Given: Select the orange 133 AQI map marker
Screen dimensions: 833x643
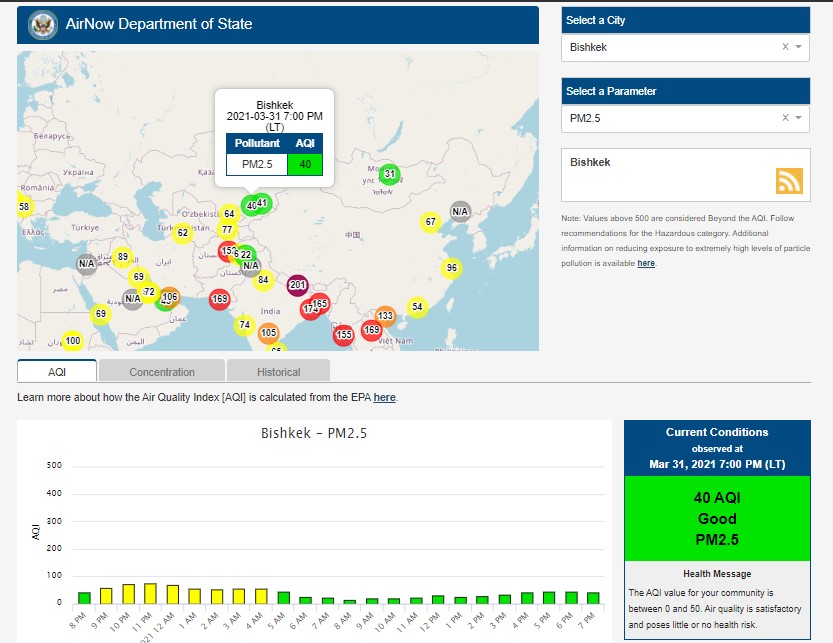Looking at the screenshot, I should click(x=385, y=316).
